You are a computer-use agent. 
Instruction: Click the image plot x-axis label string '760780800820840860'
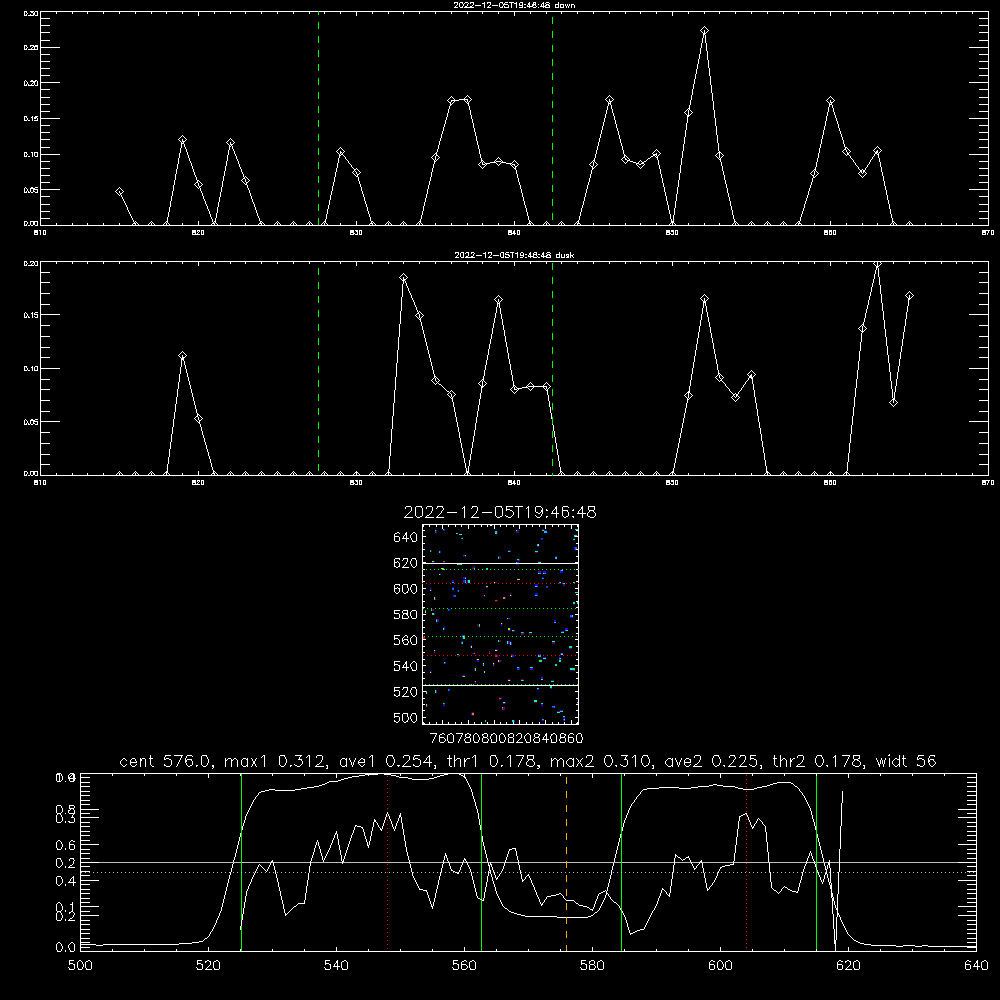[x=507, y=738]
